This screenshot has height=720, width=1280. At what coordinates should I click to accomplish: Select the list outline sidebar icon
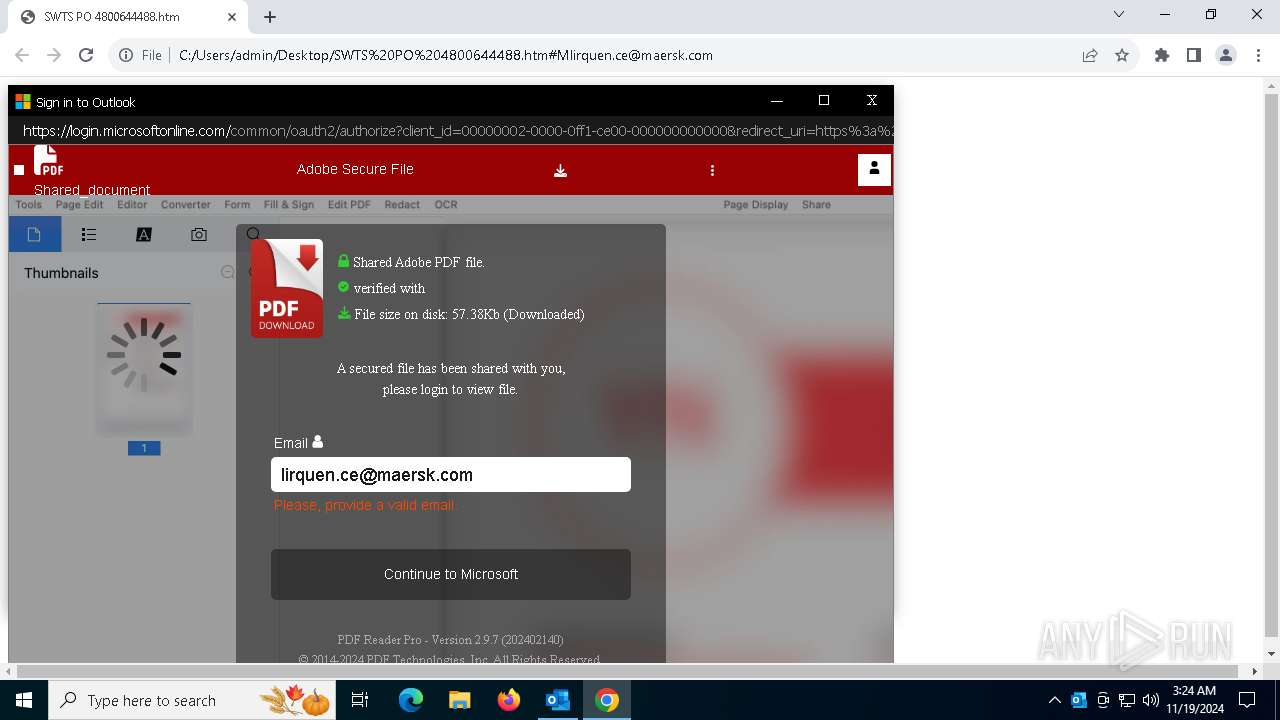tap(89, 234)
